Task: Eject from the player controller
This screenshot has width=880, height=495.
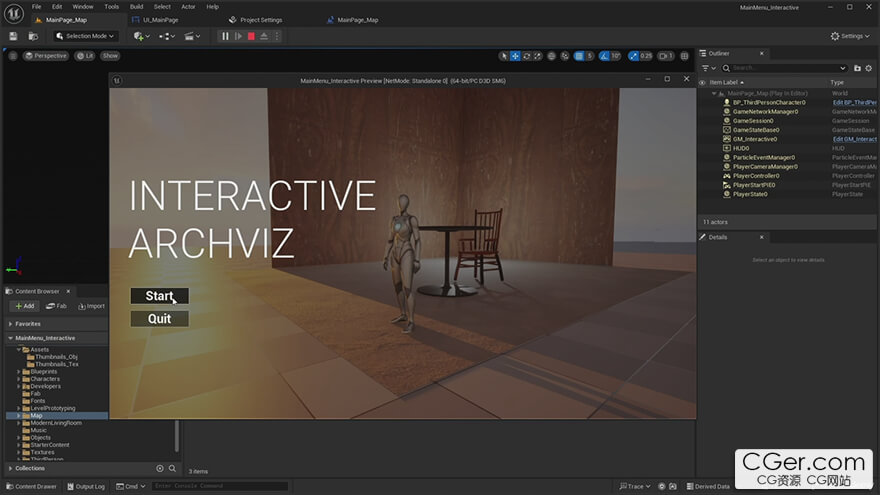Action: 264,36
